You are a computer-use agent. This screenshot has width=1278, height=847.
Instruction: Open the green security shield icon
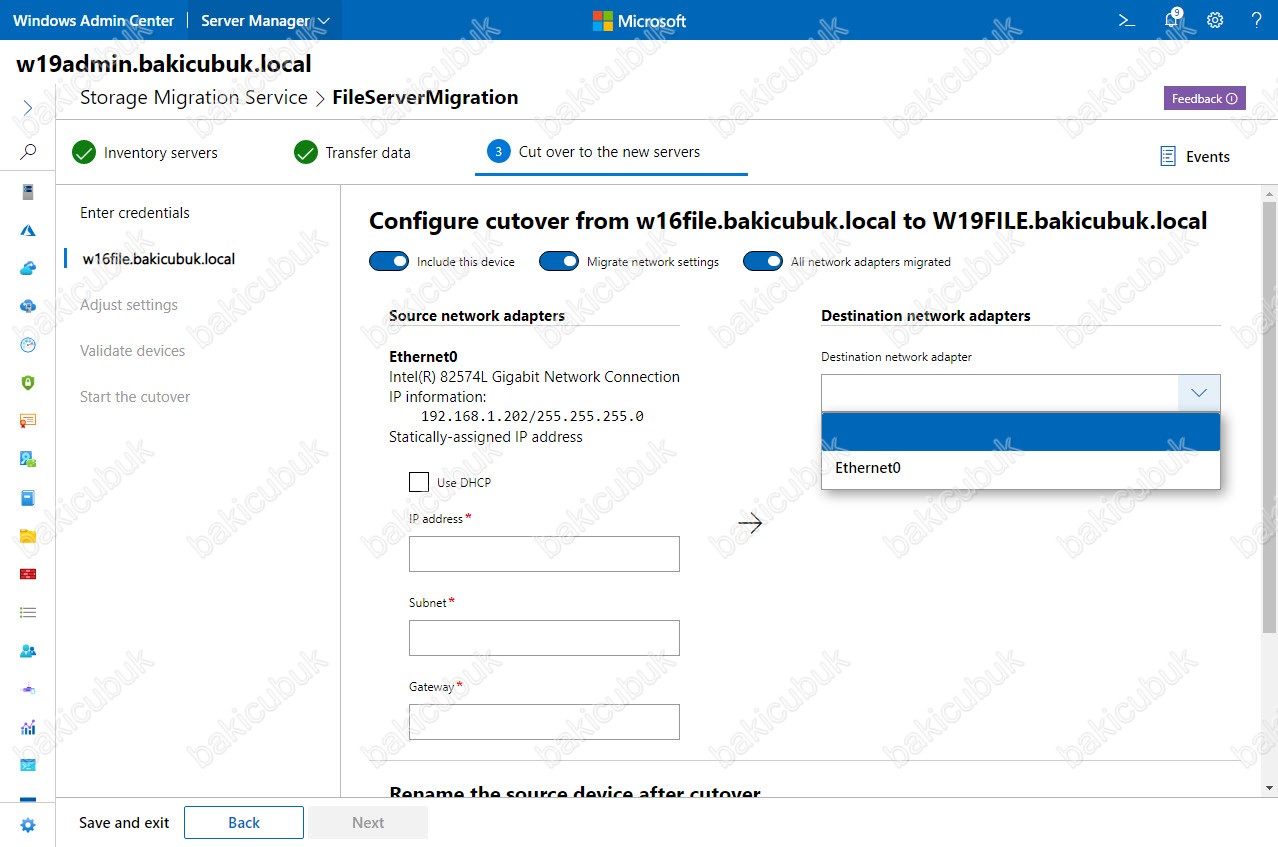point(28,382)
